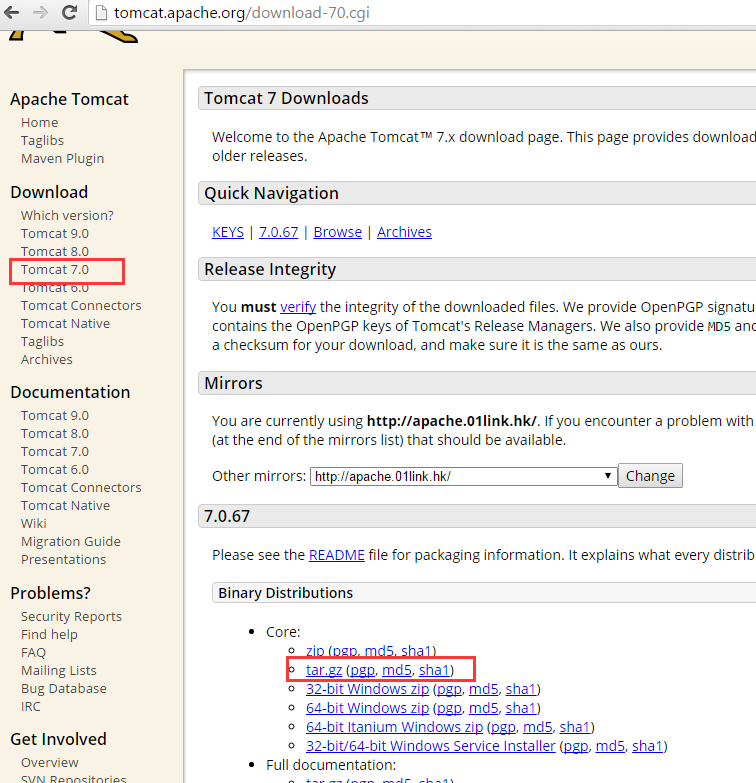The height and width of the screenshot is (783, 756).
Task: Open the Archives quick navigation link
Action: 404,232
